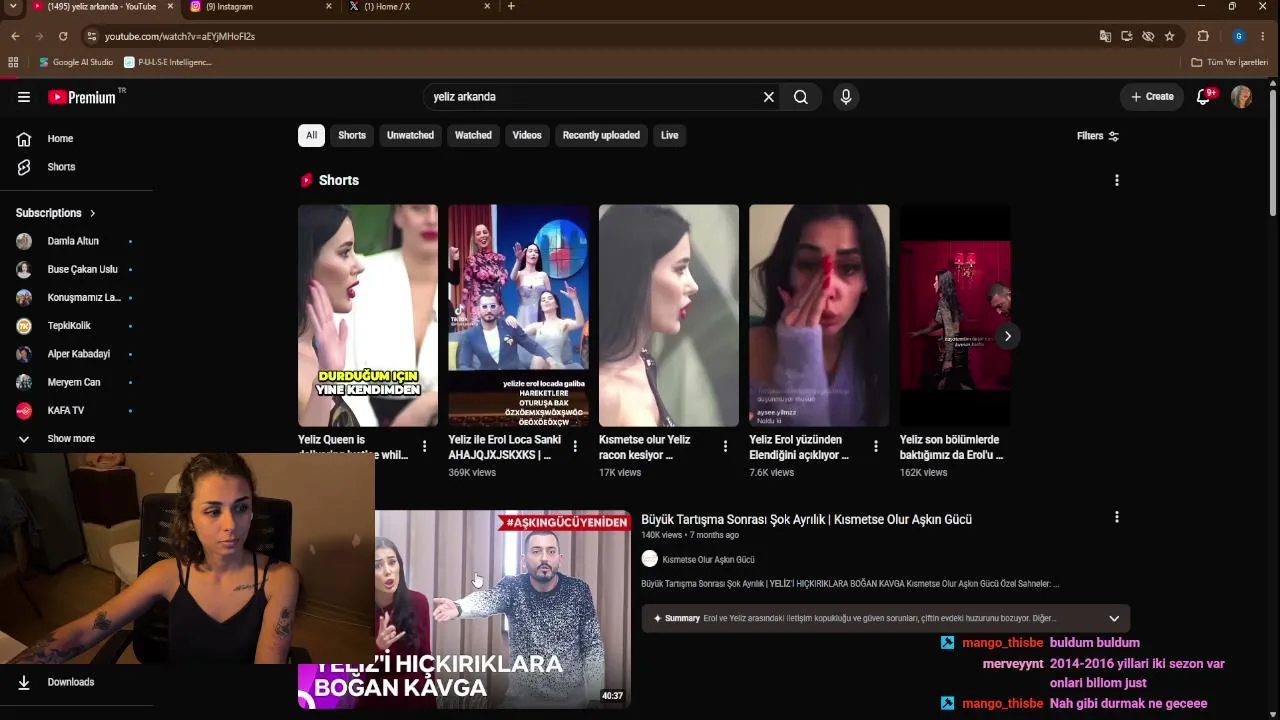The width and height of the screenshot is (1280, 720).
Task: Bookmark this page with the star
Action: point(1169,36)
